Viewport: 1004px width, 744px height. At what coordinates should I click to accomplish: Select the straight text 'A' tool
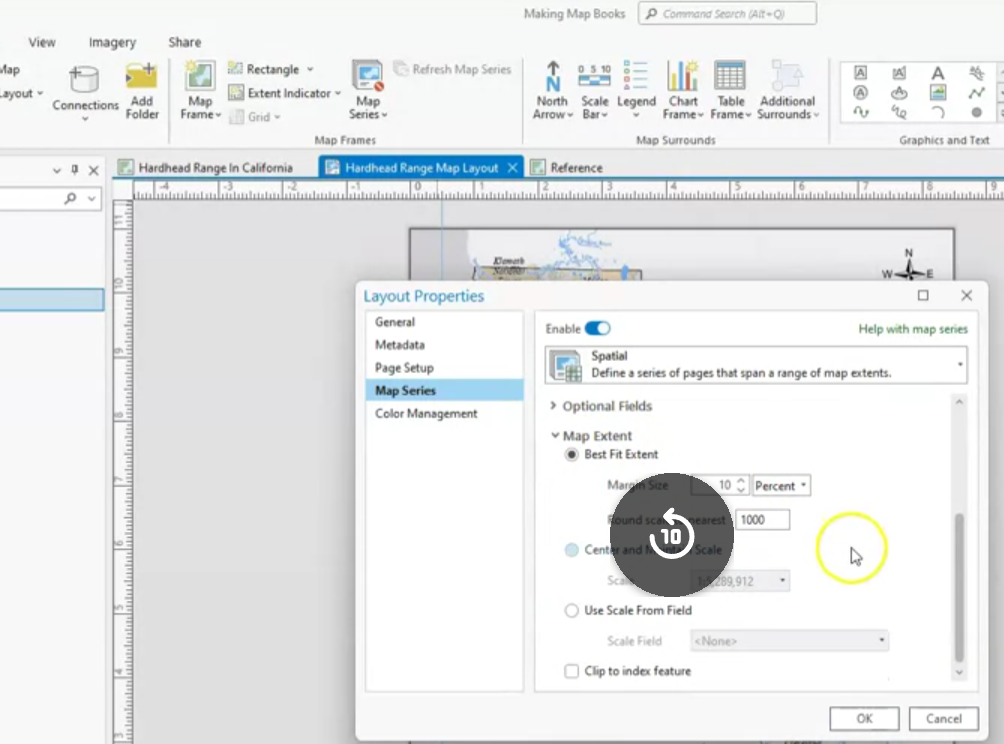tap(937, 72)
